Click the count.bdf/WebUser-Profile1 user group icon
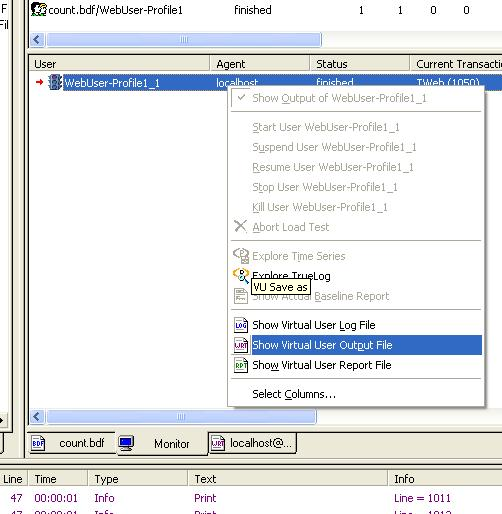Viewport: 502px width, 514px height. tap(39, 9)
